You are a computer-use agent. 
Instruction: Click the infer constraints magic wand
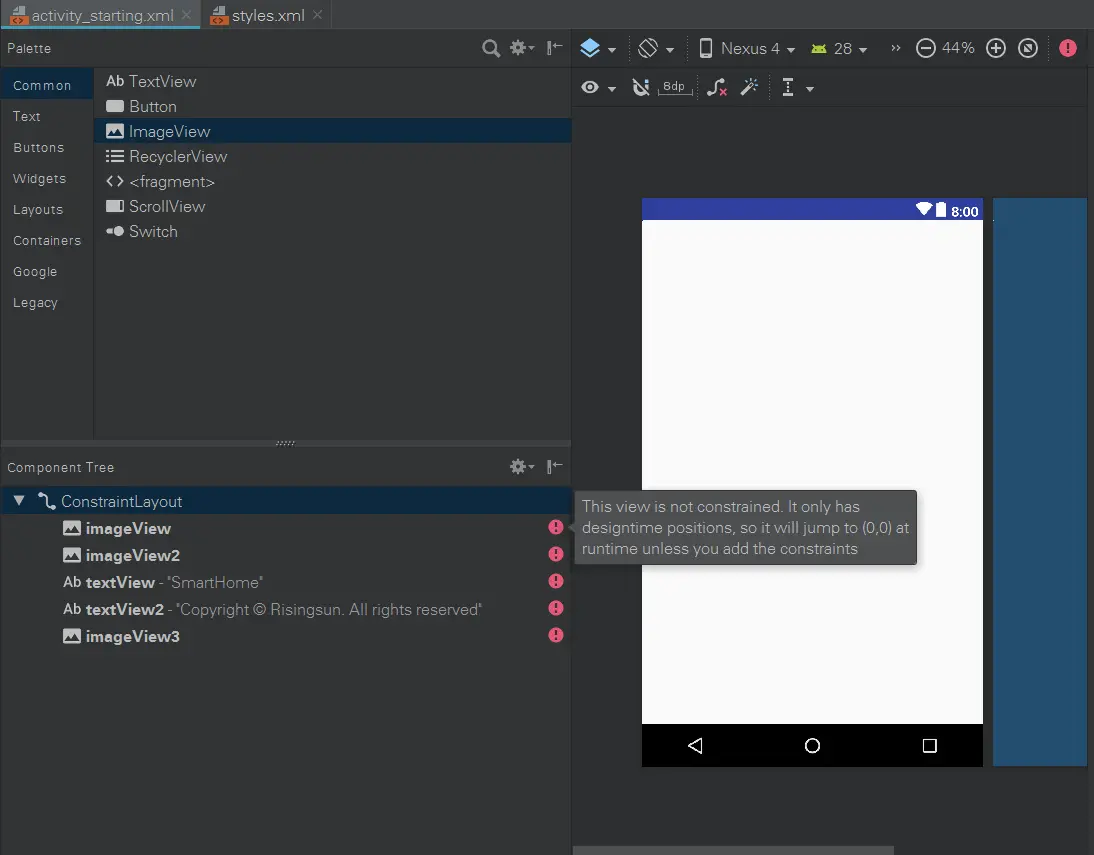click(749, 87)
